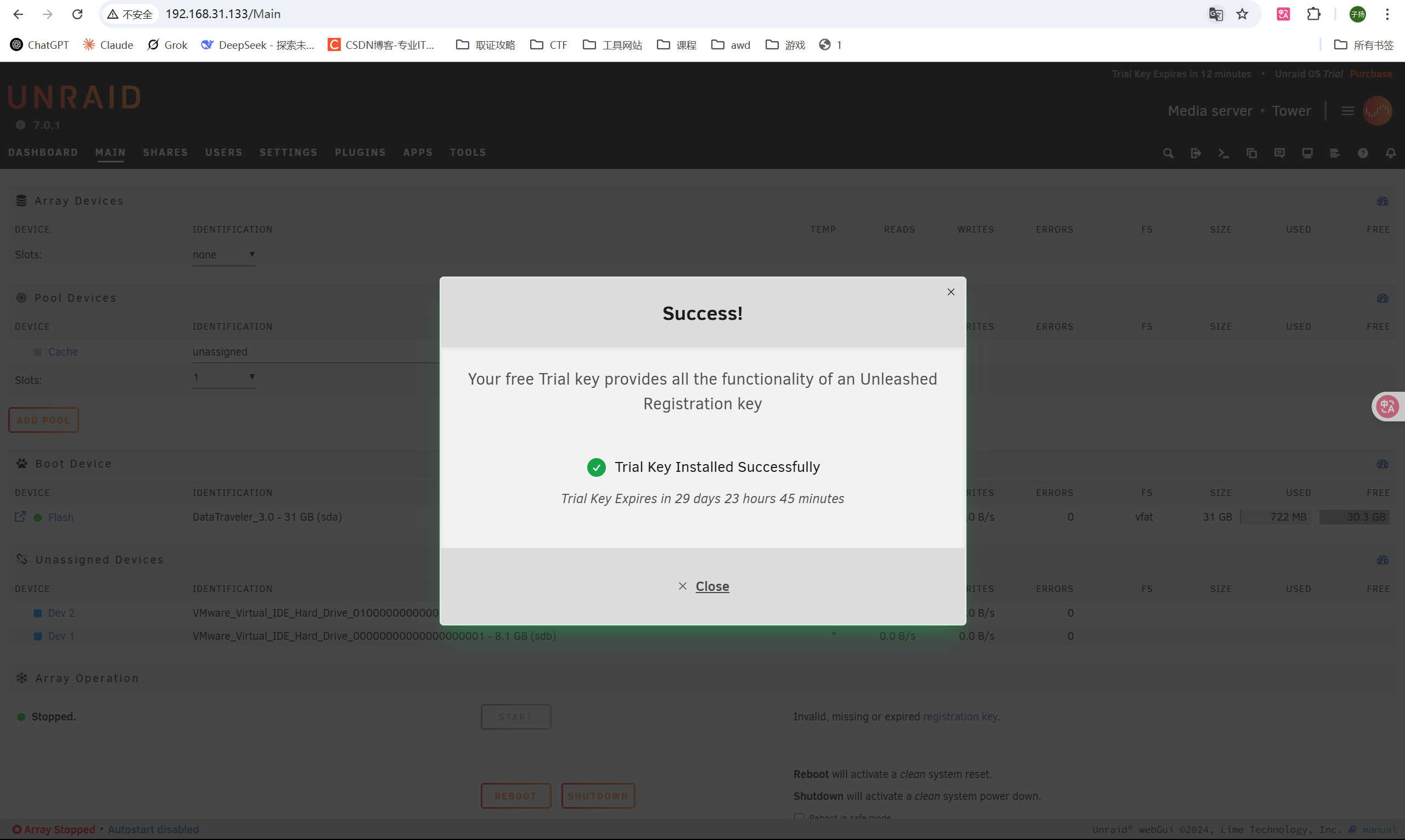Open the Array Devices Slots dropdown

(223, 255)
